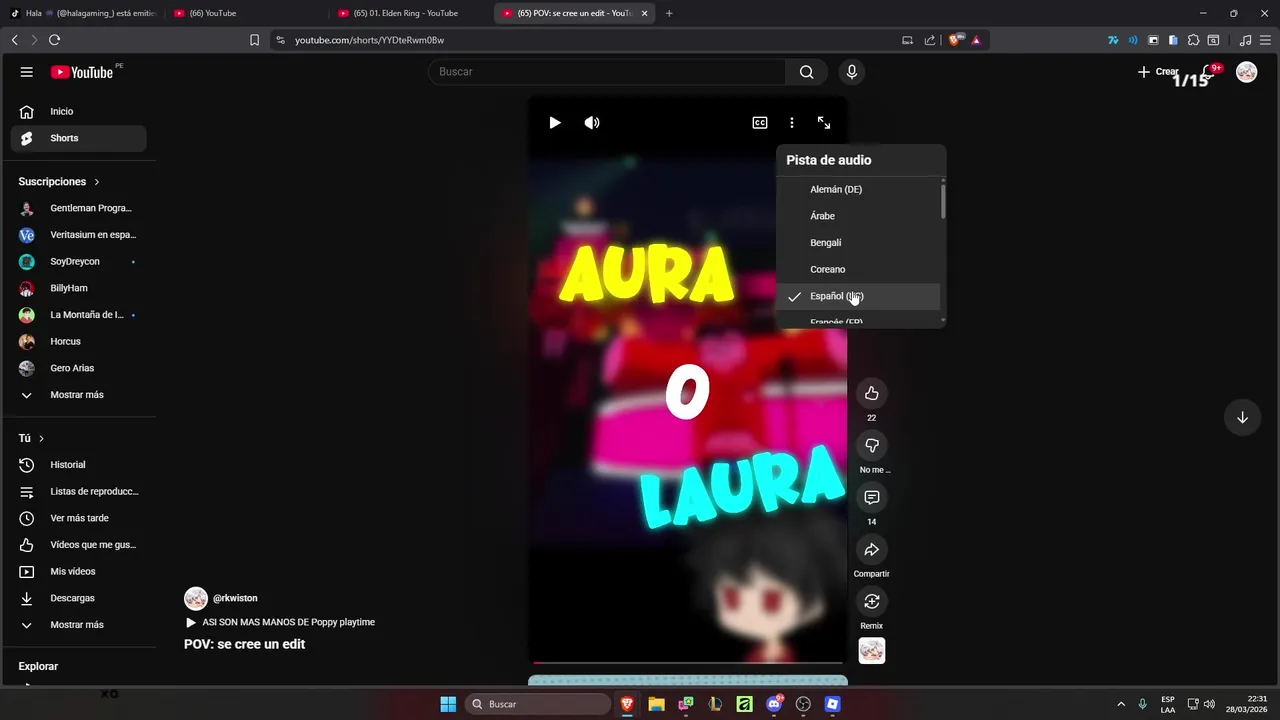Viewport: 1280px width, 720px height.
Task: Toggle closed captions CC on the Short
Action: (760, 123)
